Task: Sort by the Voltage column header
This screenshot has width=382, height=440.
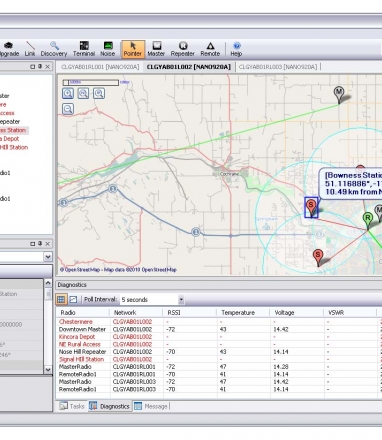Action: pos(296,313)
